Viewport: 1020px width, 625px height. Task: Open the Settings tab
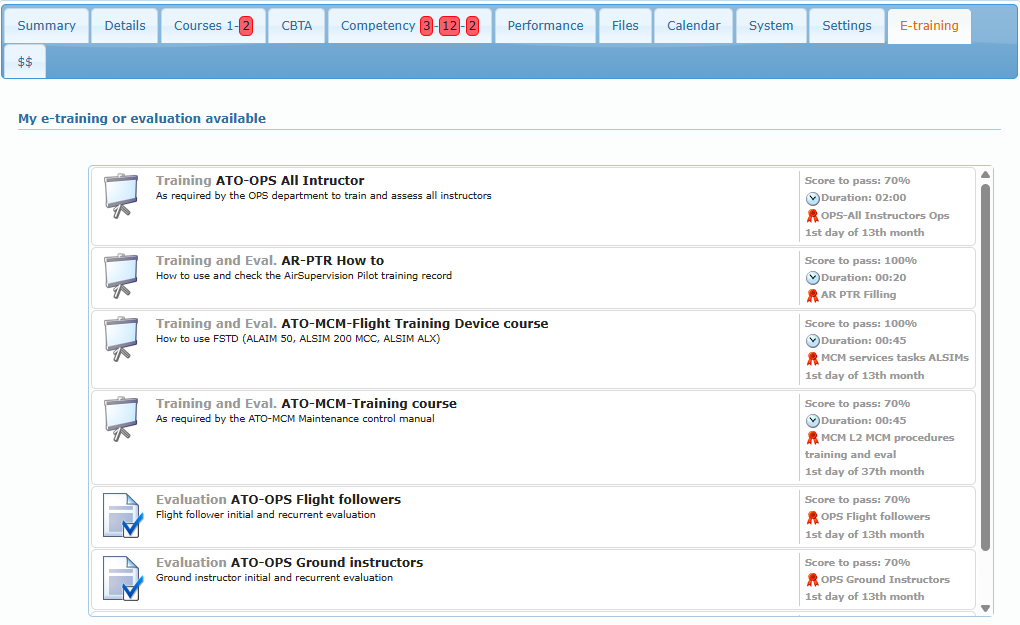tap(846, 26)
